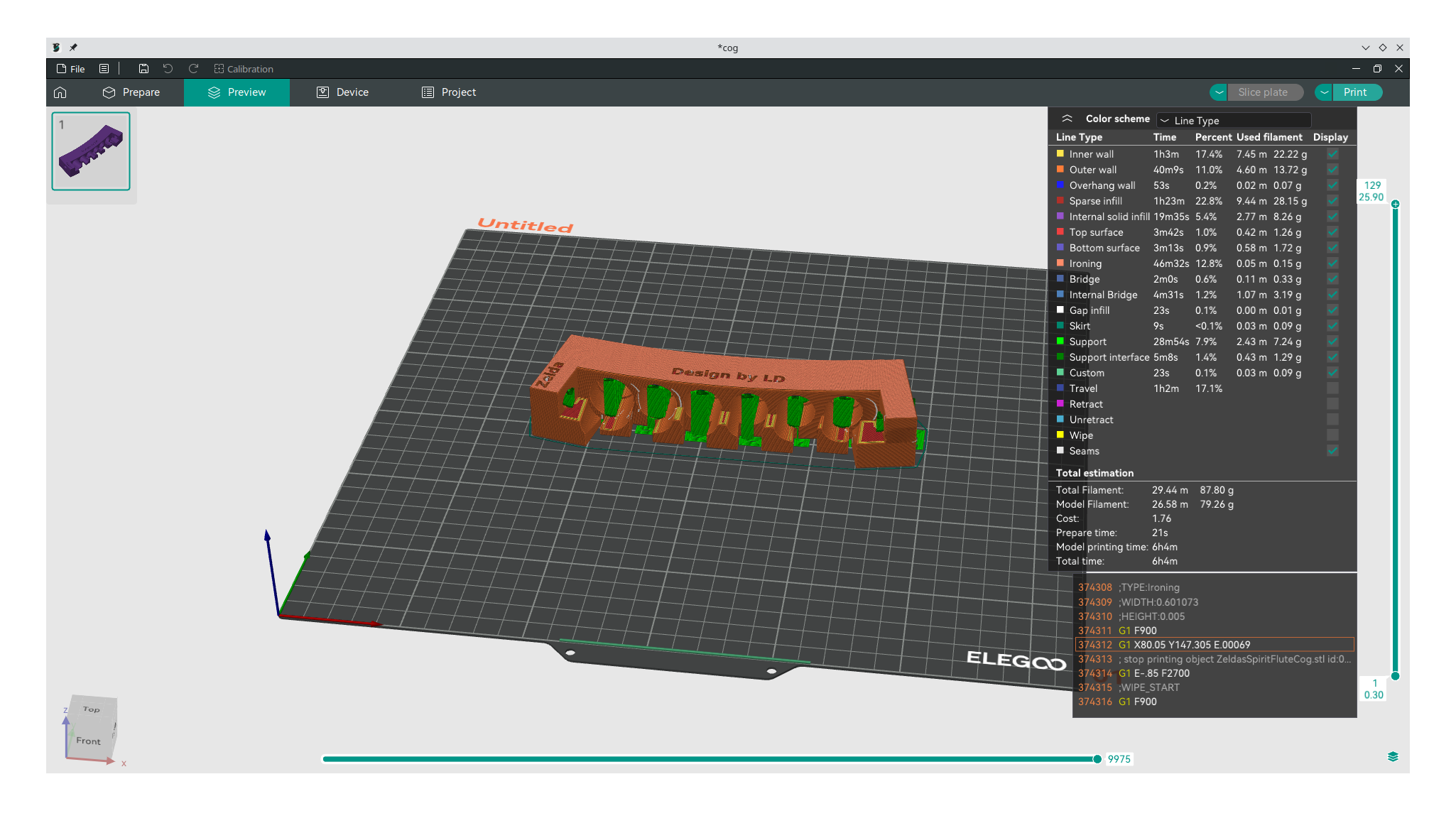Click the Project tab list icon
1456x828 pixels.
pos(428,92)
